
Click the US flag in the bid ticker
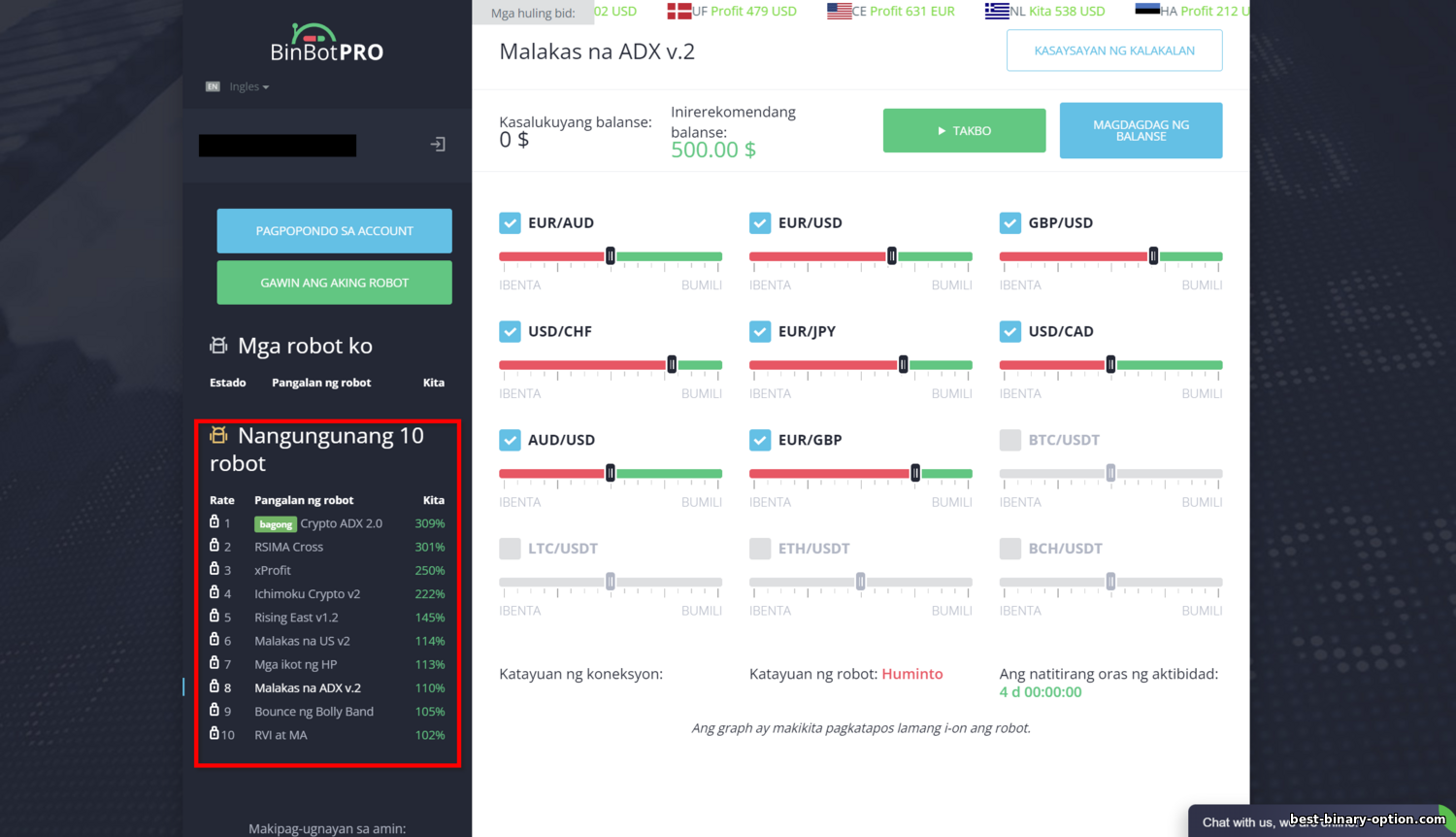coord(840,11)
